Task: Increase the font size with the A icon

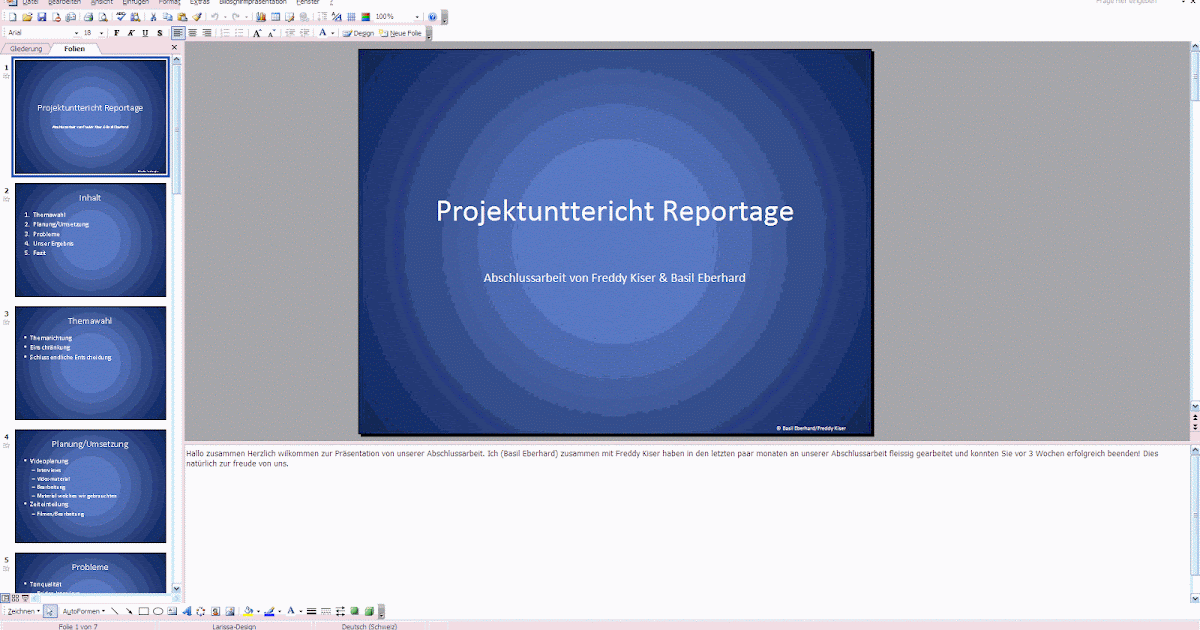Action: [x=257, y=33]
